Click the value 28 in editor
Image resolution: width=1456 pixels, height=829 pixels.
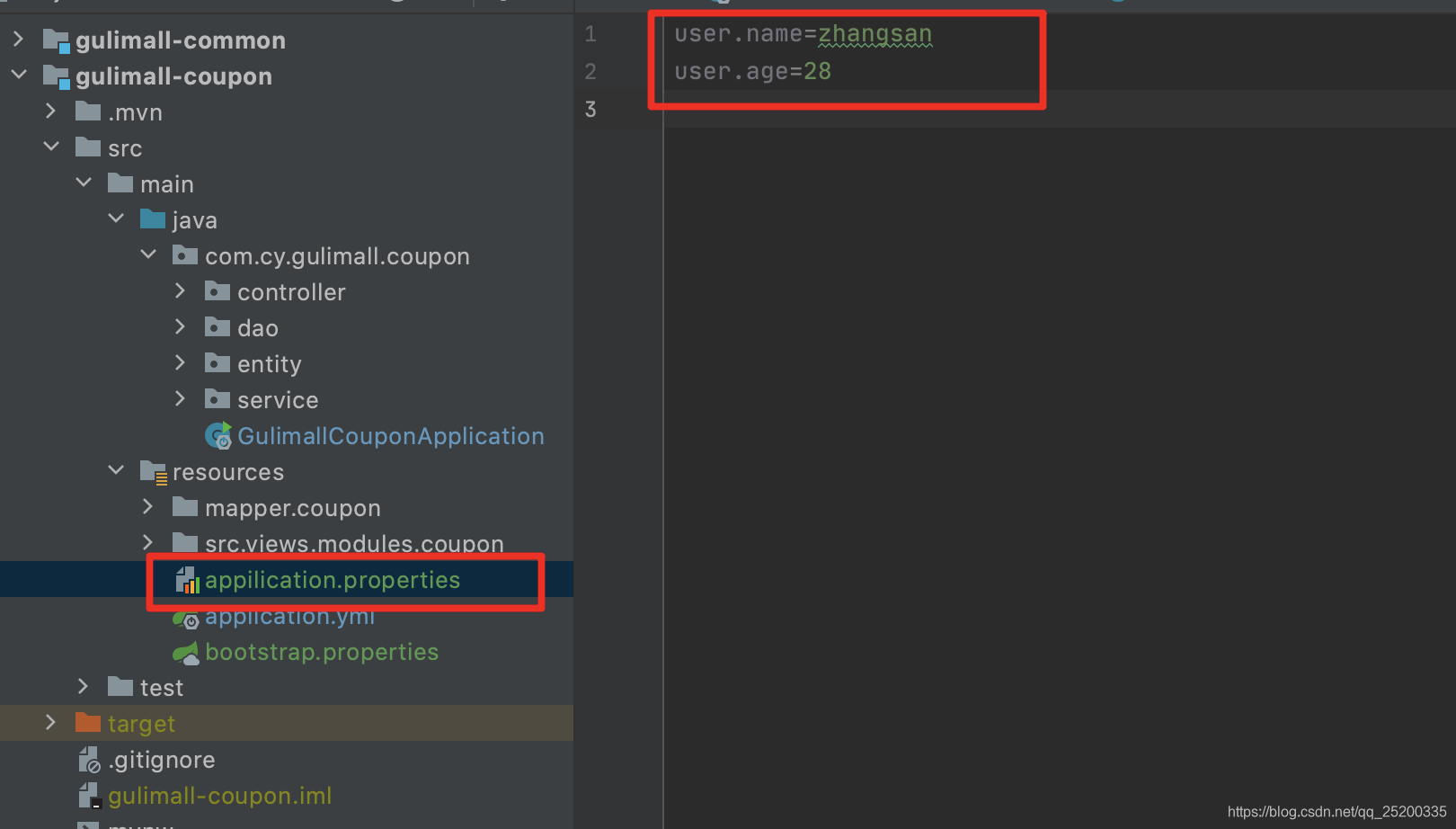point(818,71)
